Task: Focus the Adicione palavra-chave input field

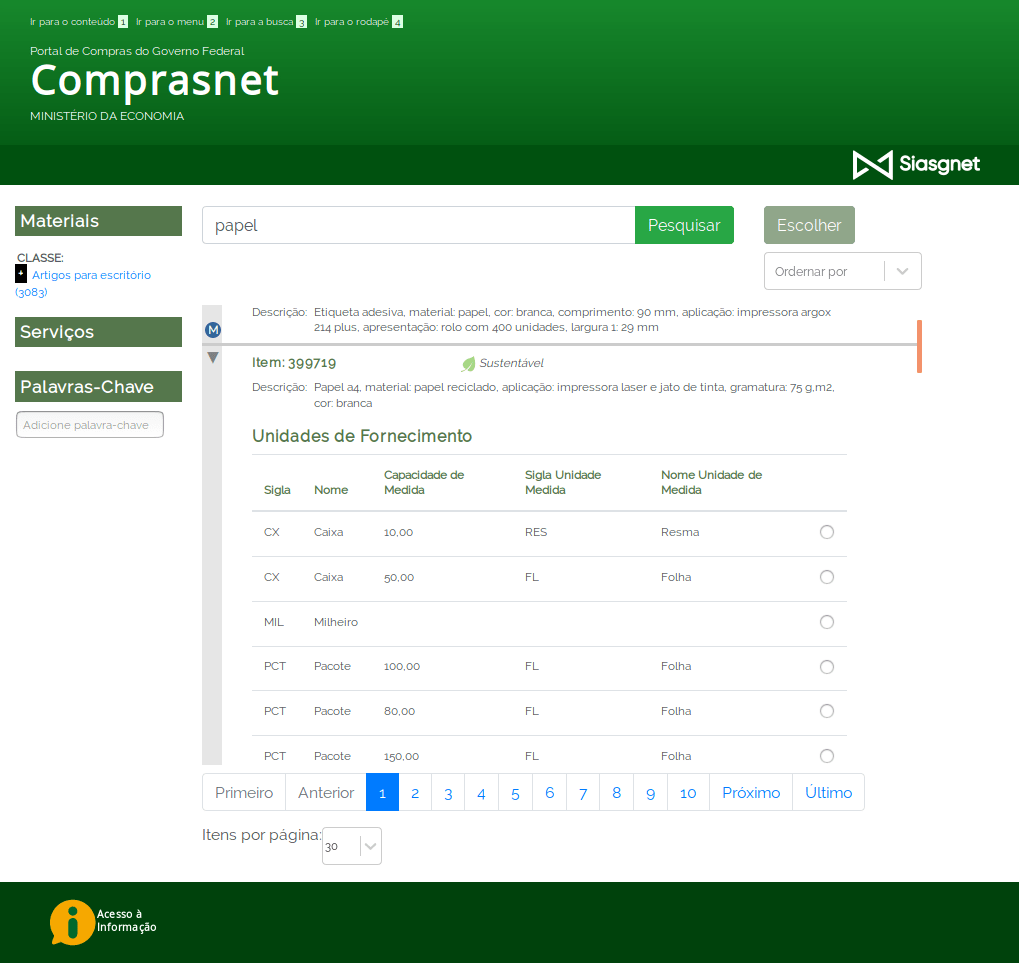Action: point(90,425)
